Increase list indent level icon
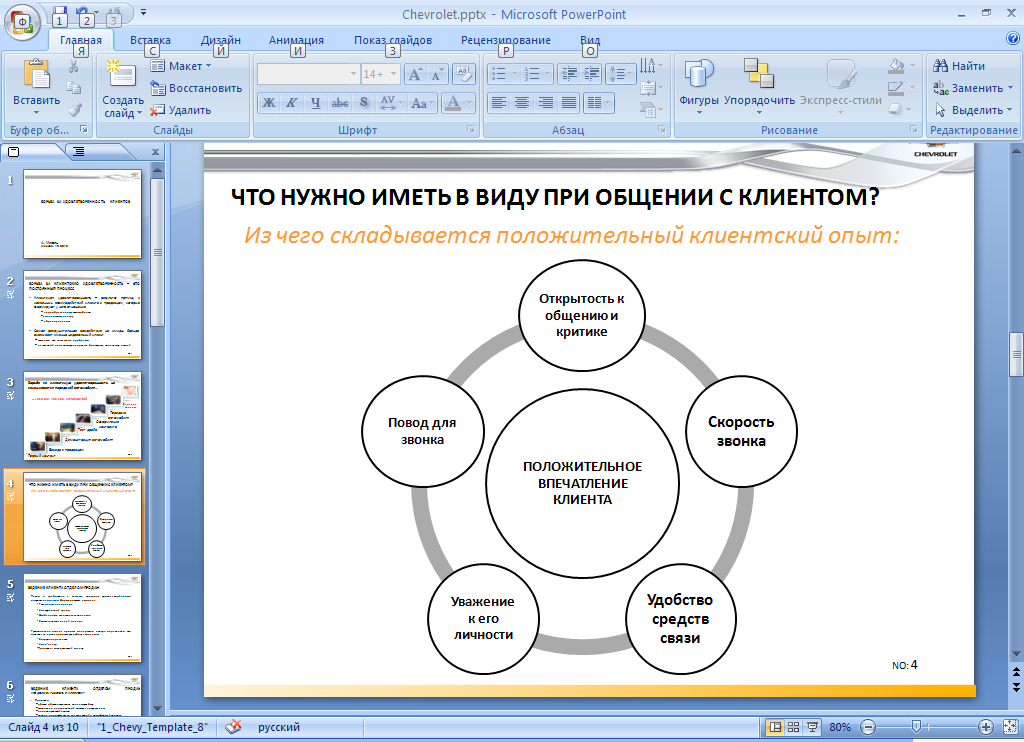 tap(591, 74)
